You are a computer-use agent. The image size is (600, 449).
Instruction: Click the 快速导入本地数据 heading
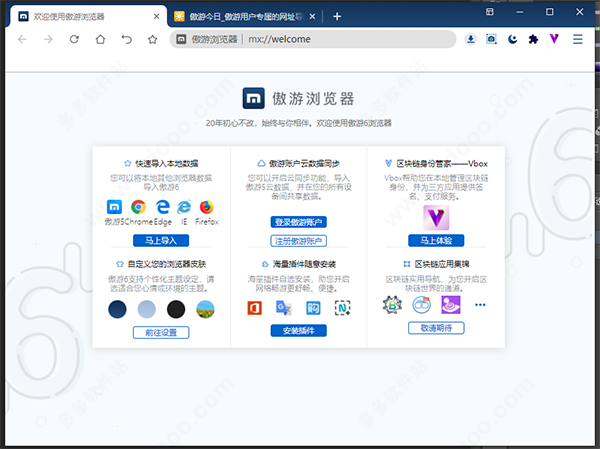[x=166, y=163]
